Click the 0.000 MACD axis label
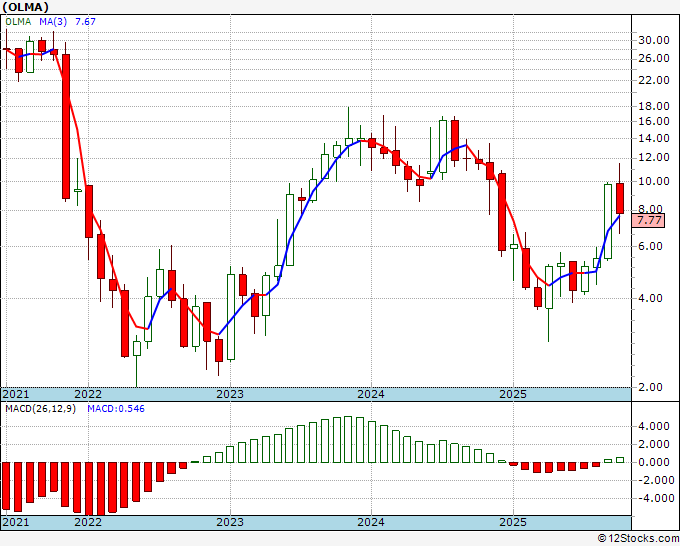680x546 pixels. point(654,462)
